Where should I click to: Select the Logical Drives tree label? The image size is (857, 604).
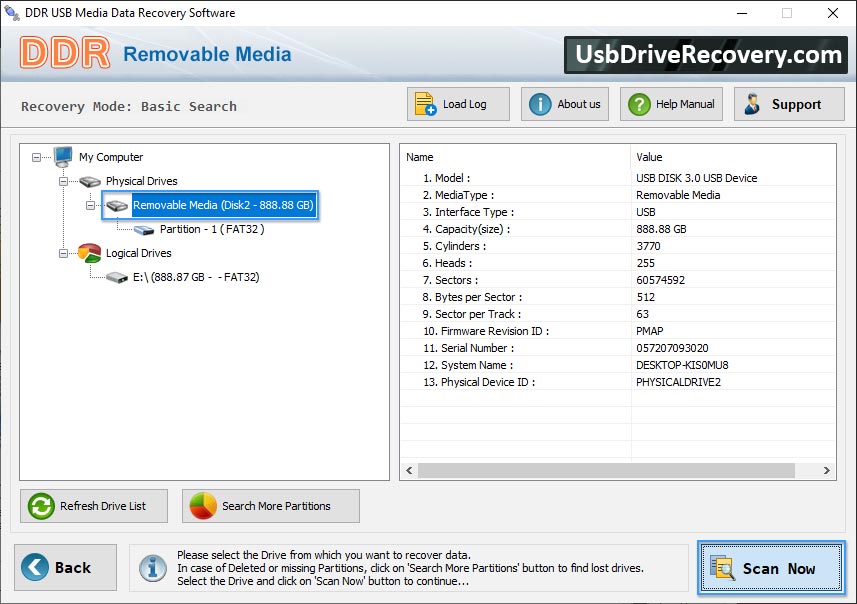click(139, 253)
